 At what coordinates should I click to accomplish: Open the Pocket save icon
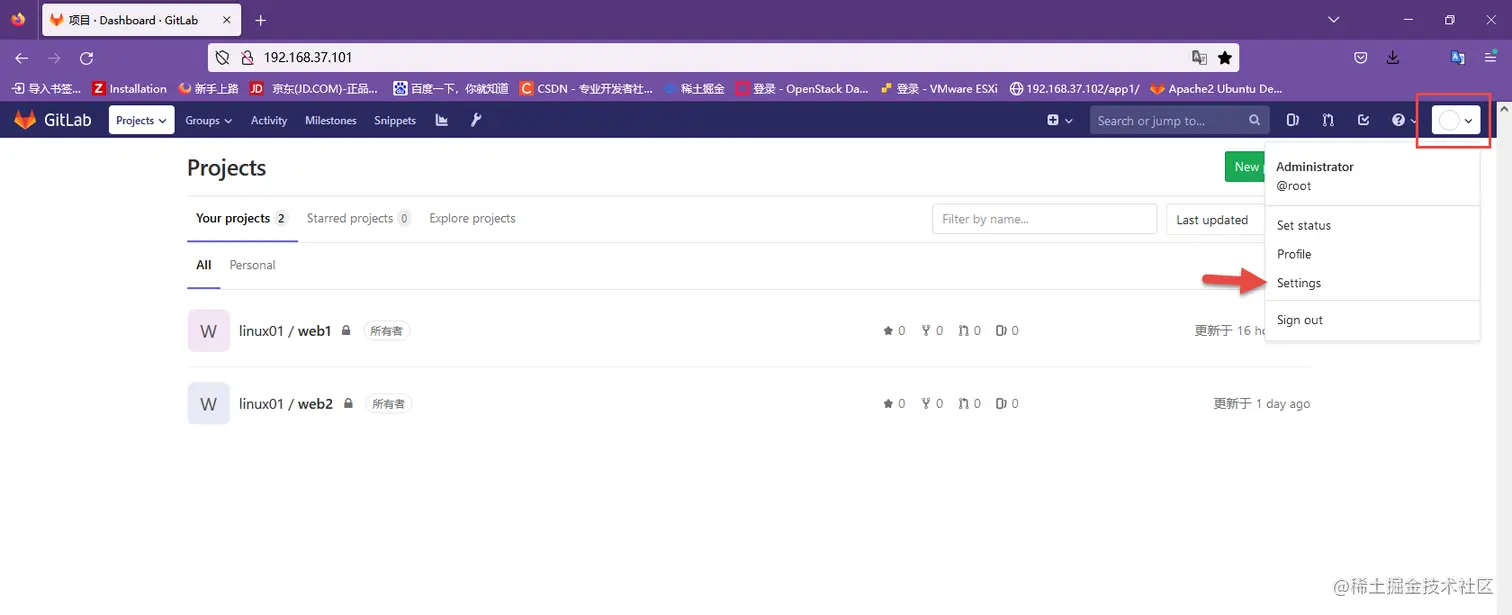tap(1361, 58)
